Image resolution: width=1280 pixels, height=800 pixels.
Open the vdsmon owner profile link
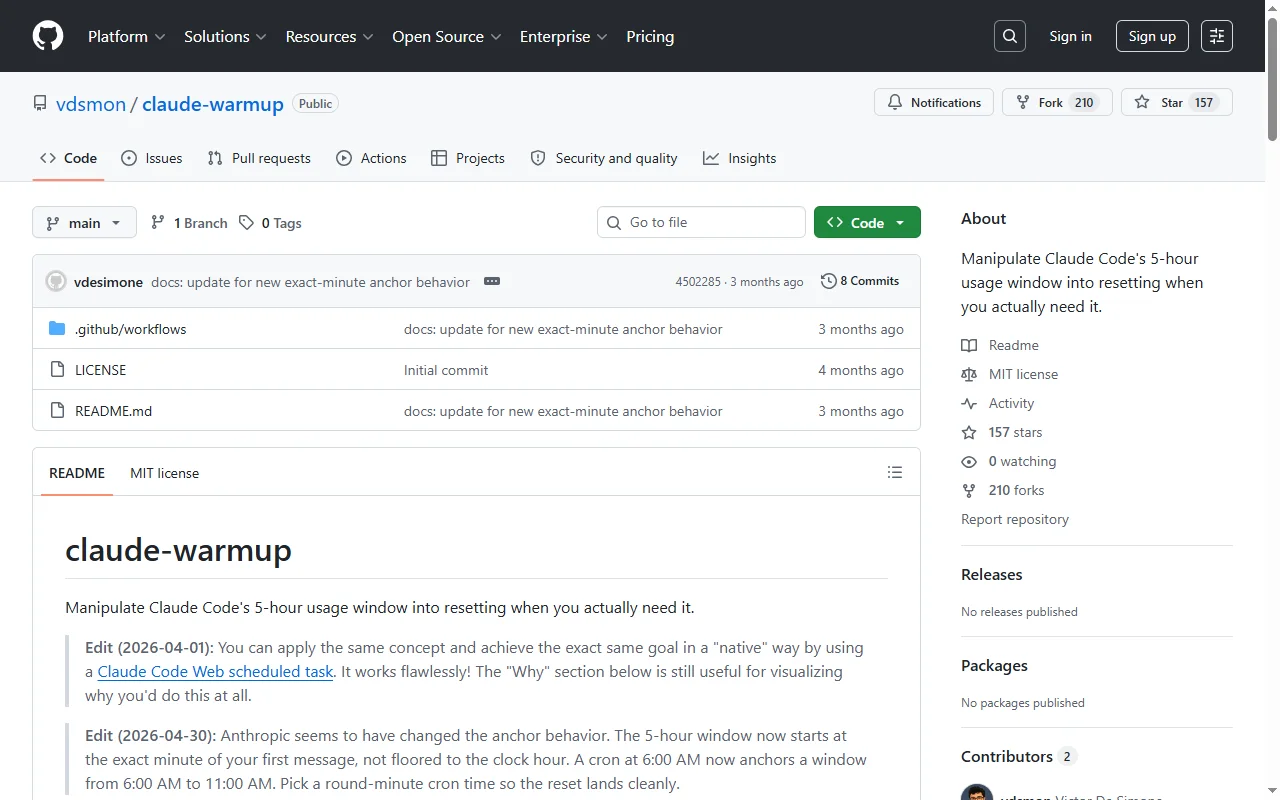91,104
